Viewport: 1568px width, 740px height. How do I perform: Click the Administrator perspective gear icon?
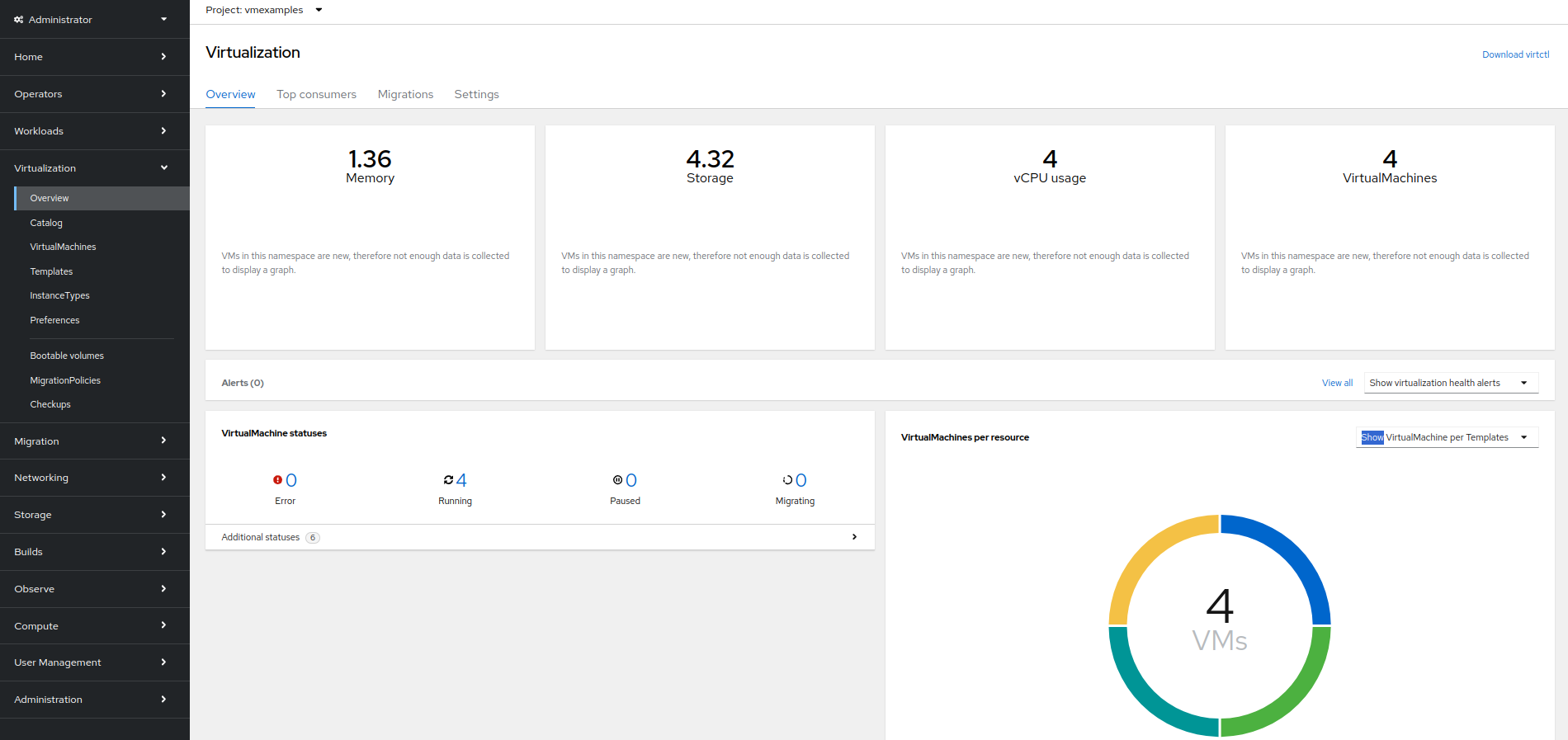(x=18, y=20)
